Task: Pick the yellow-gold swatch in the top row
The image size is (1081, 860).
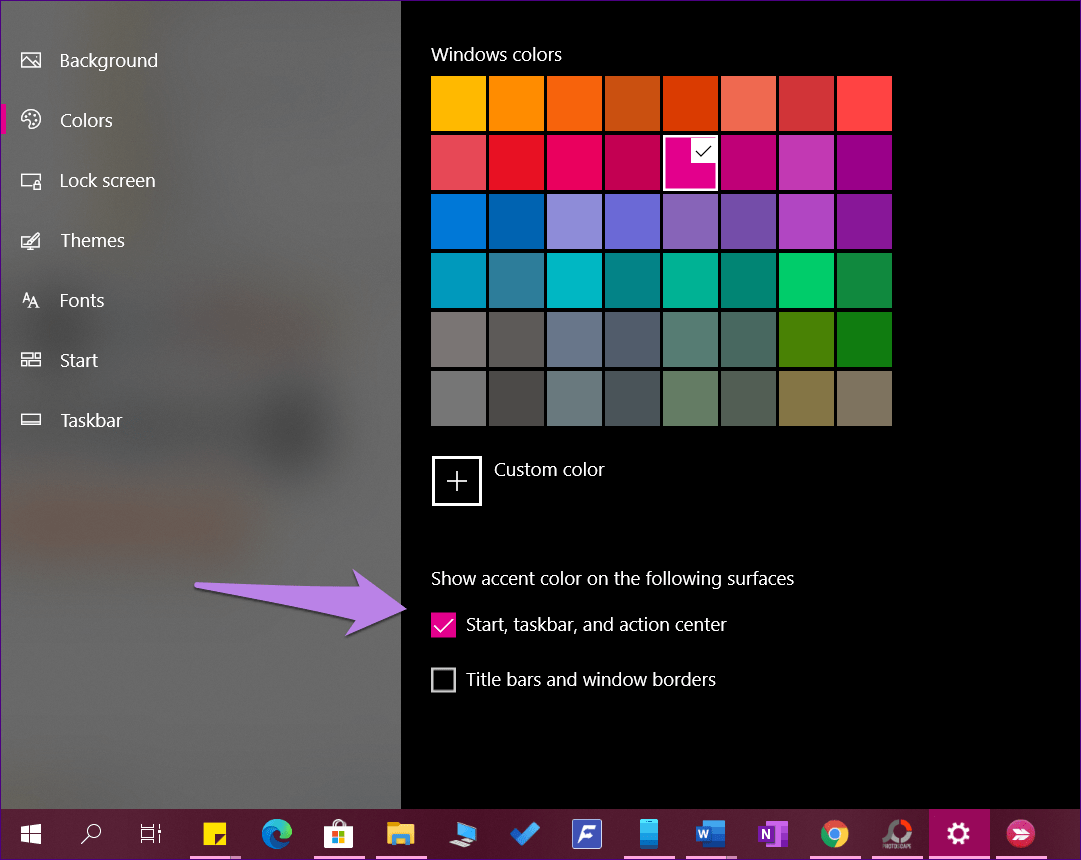Action: tap(458, 104)
